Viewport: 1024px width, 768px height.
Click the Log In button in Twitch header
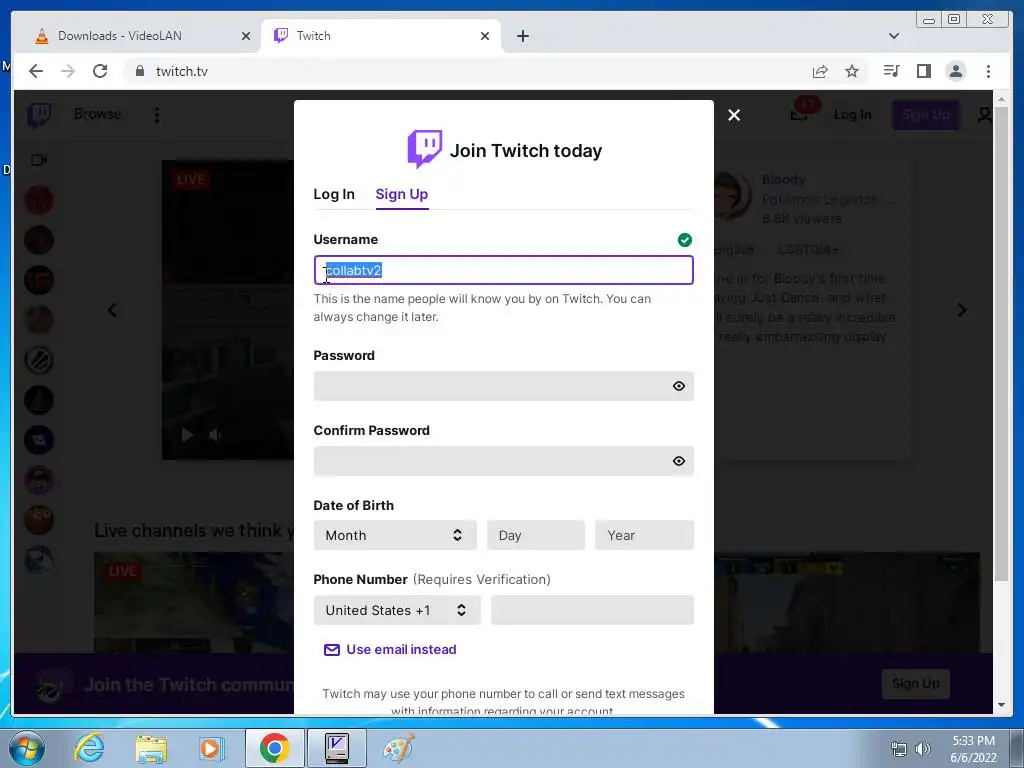pyautogui.click(x=852, y=115)
